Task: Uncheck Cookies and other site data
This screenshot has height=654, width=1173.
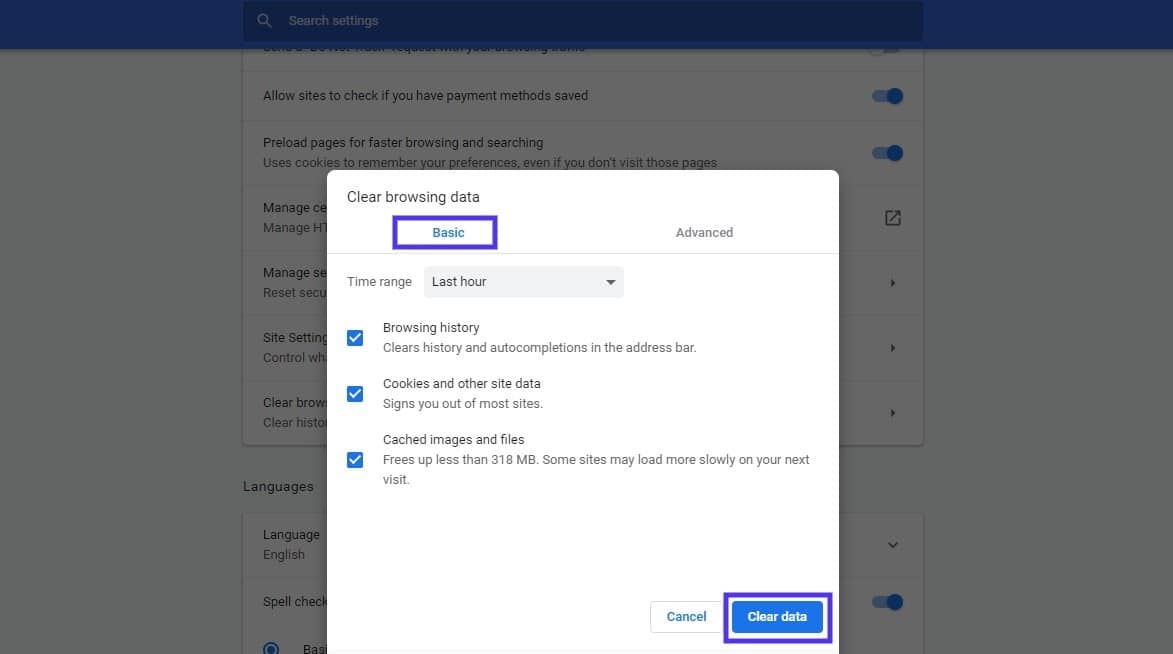Action: (355, 393)
